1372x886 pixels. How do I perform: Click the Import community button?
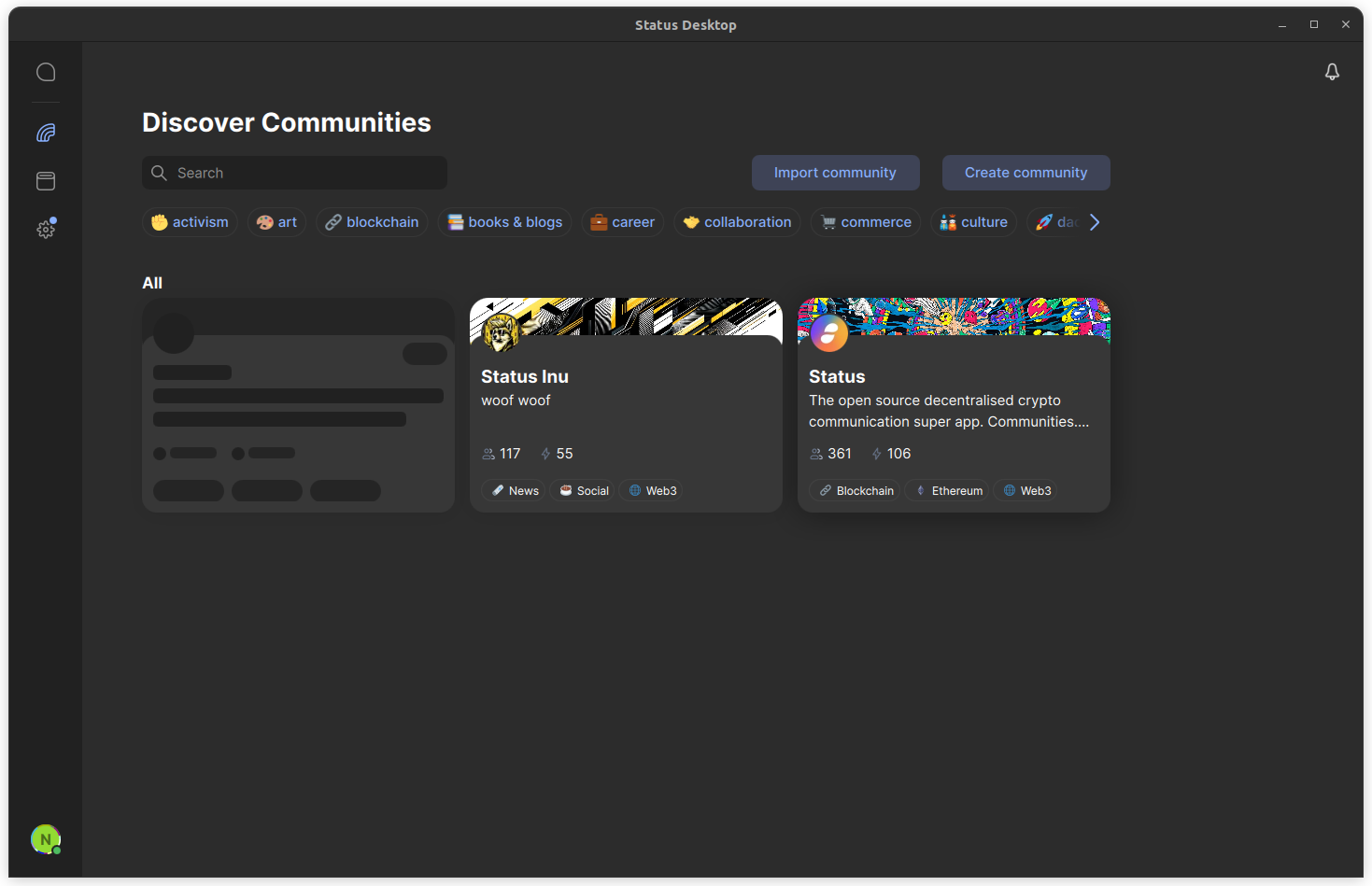835,173
